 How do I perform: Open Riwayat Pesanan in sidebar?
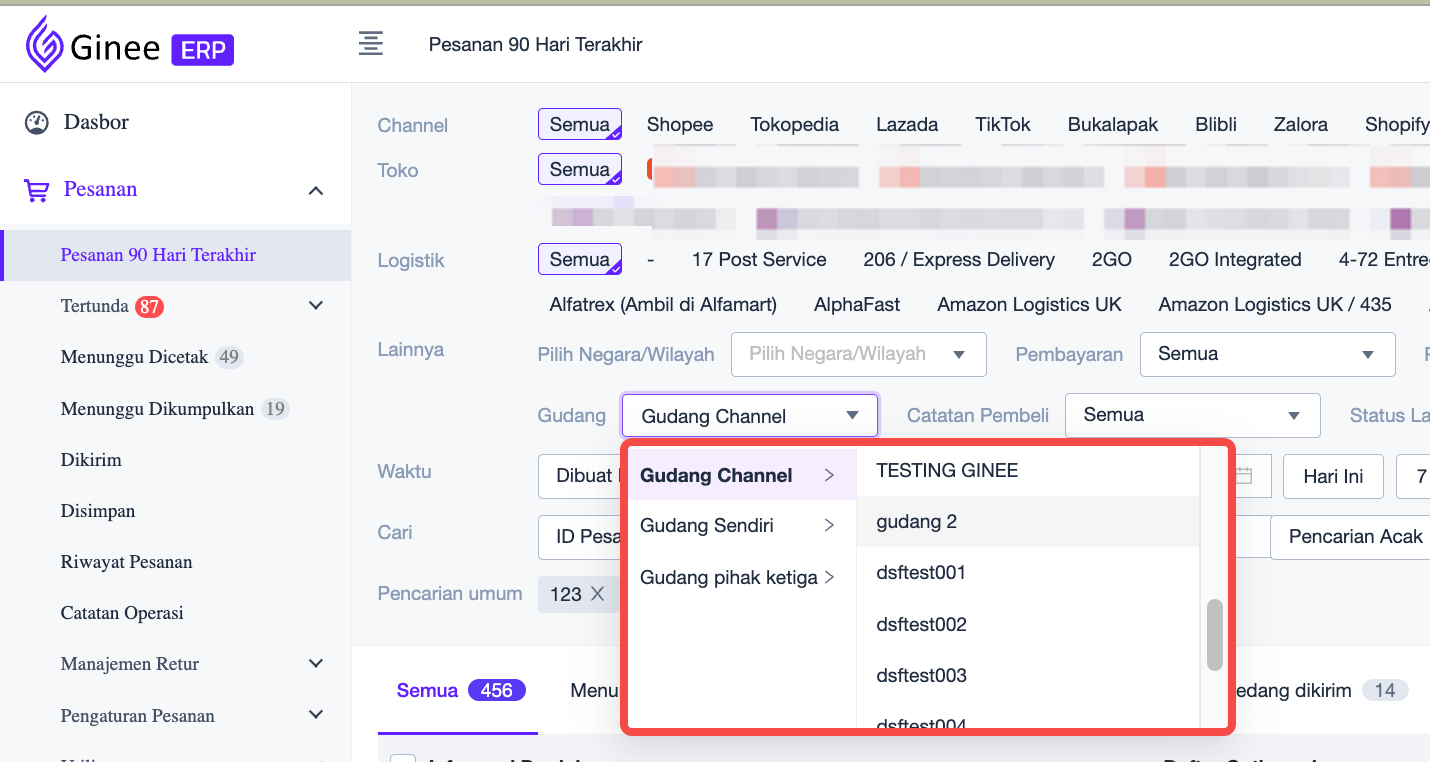coord(126,562)
